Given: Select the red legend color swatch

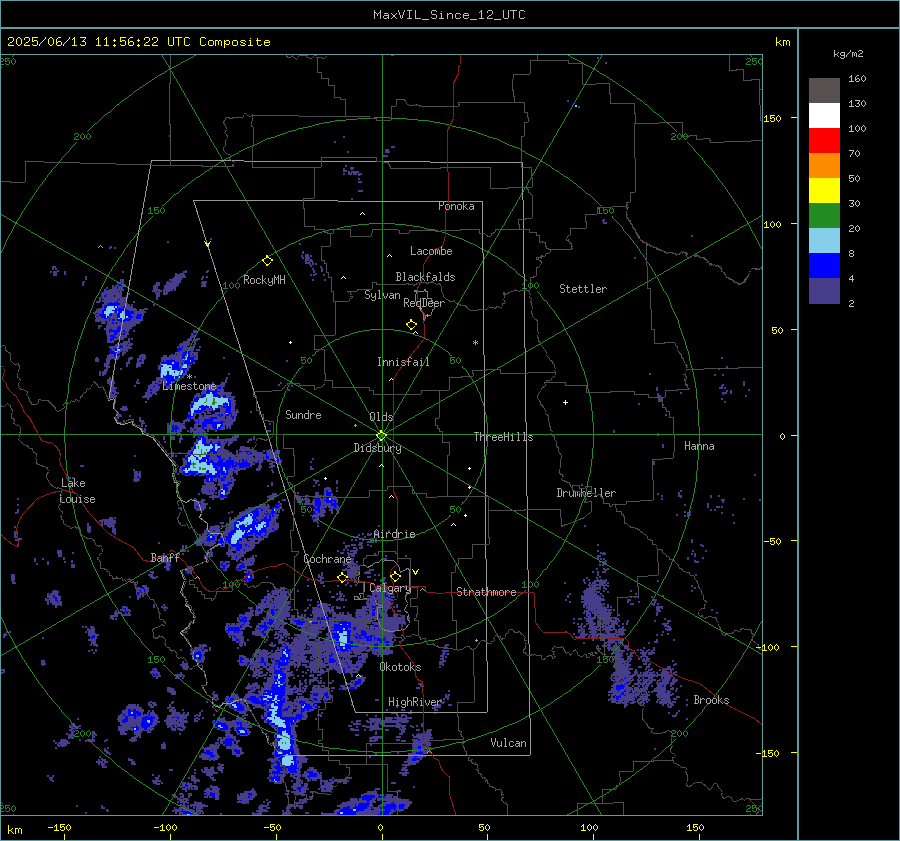Looking at the screenshot, I should pos(824,141).
